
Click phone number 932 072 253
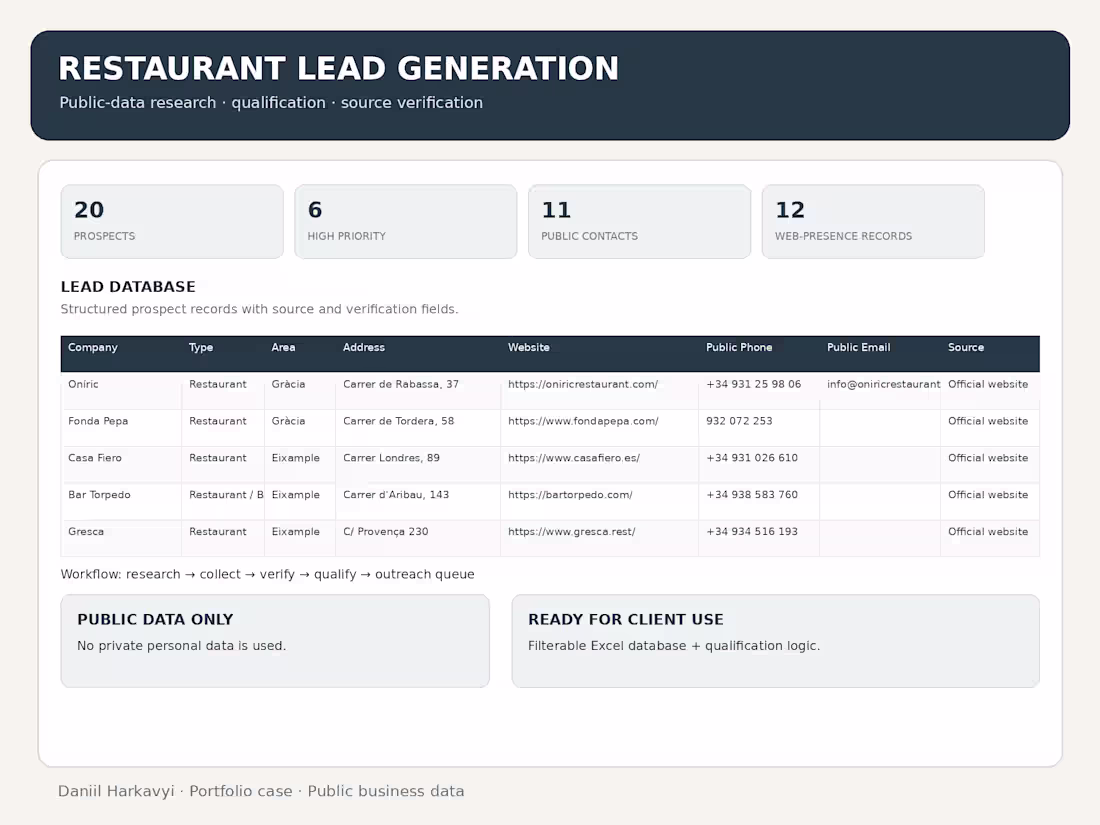[739, 421]
